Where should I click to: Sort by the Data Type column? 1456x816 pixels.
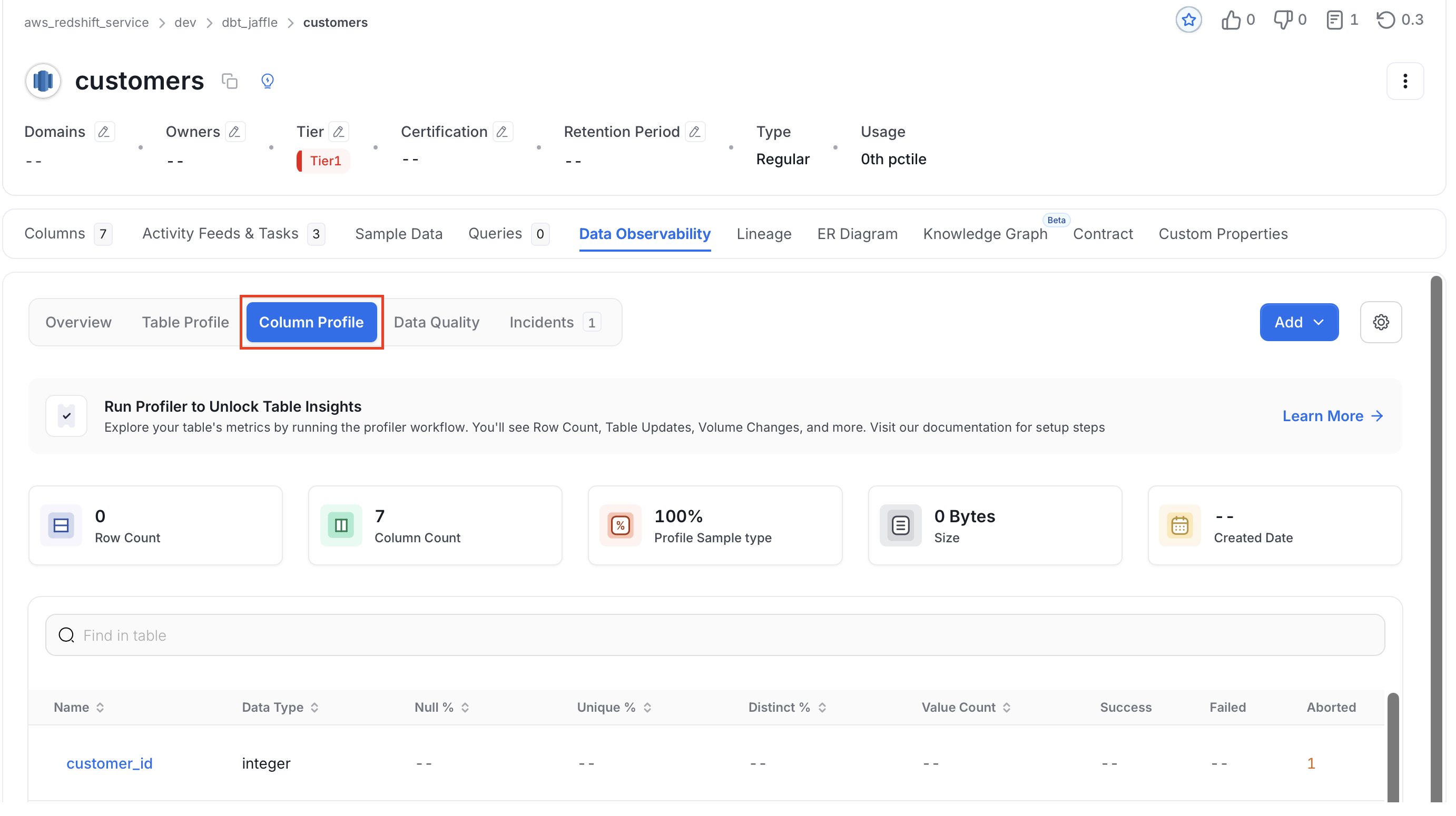coord(280,707)
